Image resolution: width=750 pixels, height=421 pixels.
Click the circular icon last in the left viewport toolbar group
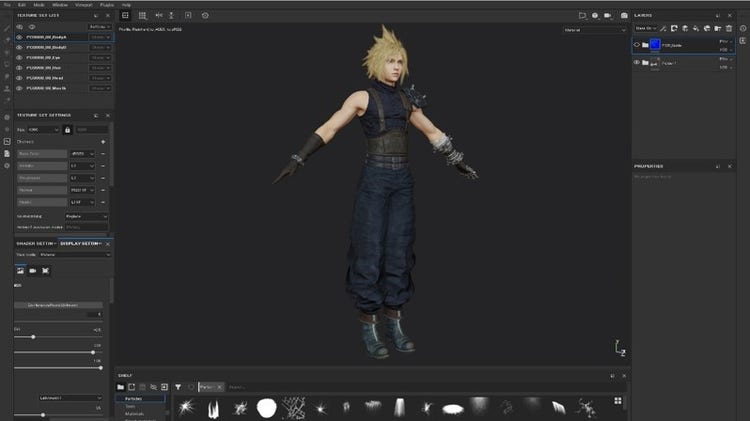click(x=205, y=15)
